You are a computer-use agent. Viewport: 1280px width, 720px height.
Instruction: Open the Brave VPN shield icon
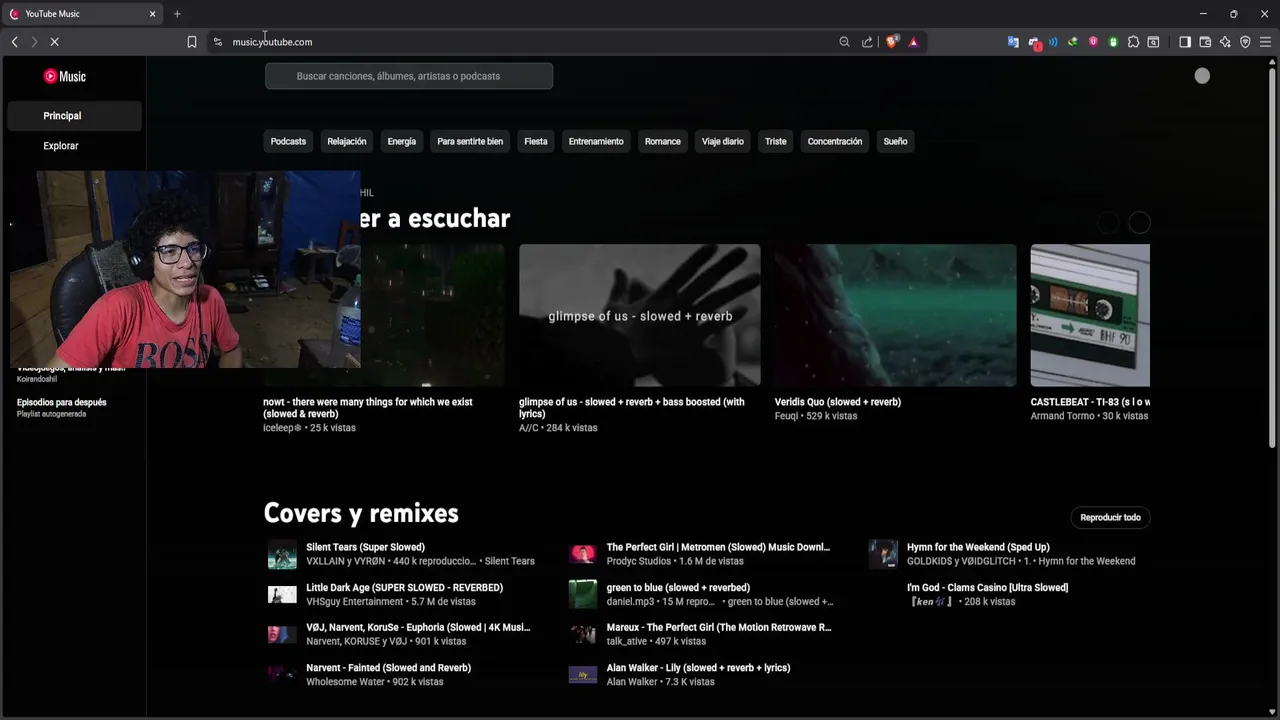pyautogui.click(x=1245, y=42)
